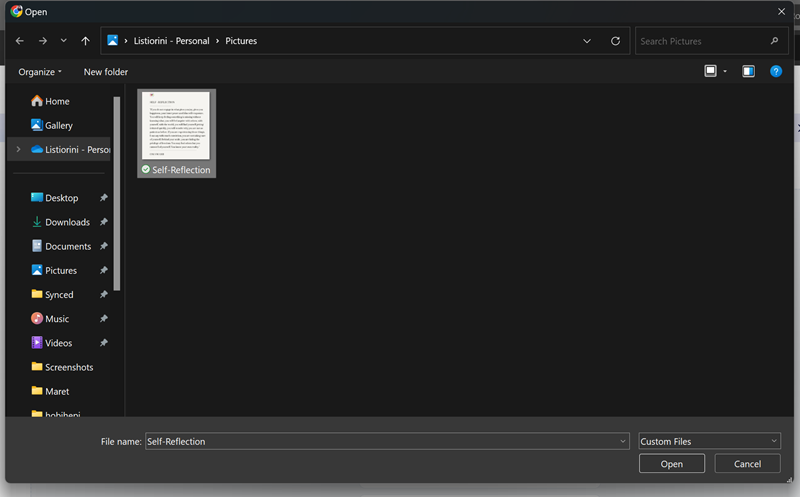
Task: Go to Home in navigation pane
Action: coord(57,101)
